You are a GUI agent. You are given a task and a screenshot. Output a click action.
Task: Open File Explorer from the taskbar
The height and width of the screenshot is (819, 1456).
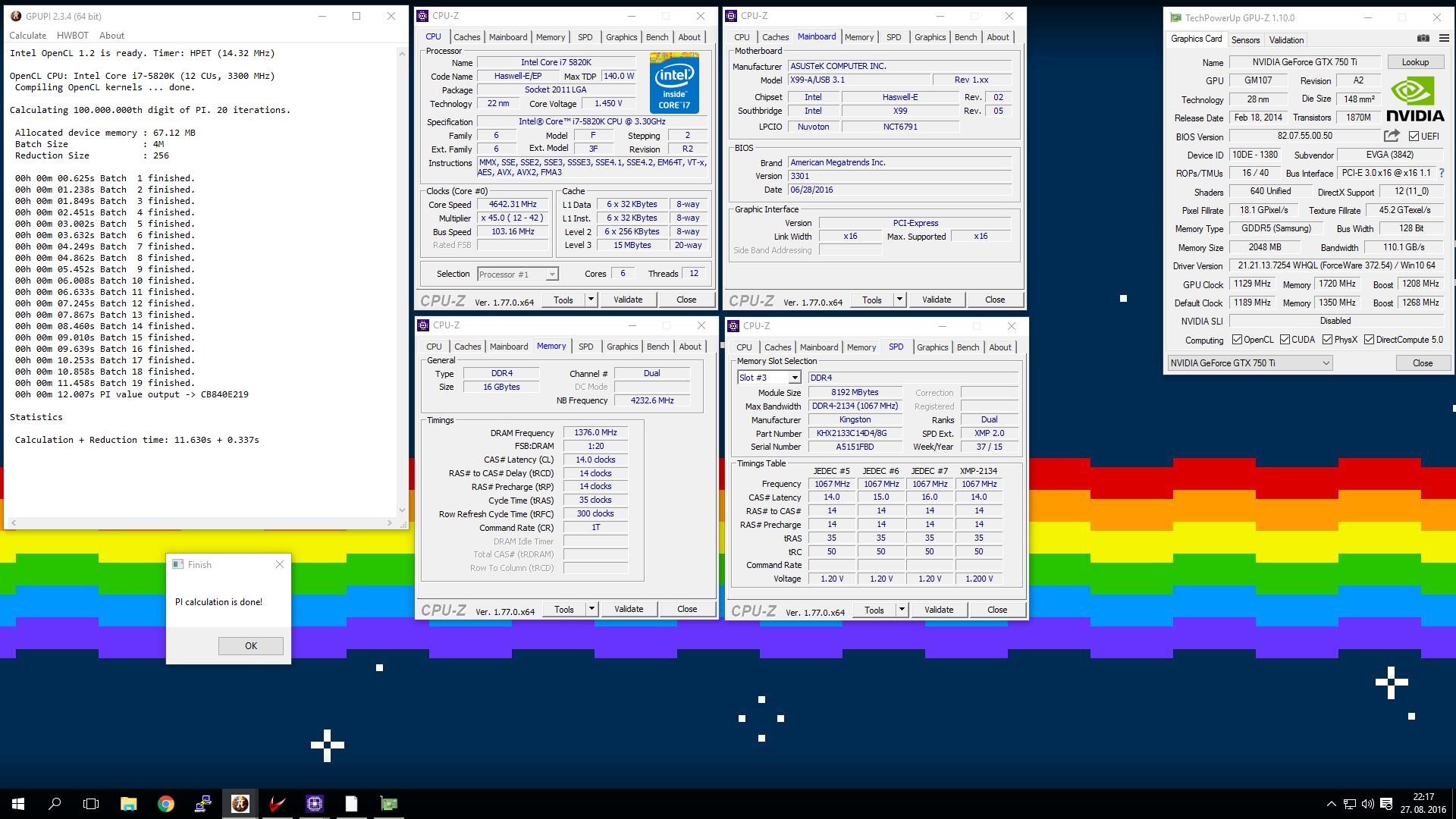point(128,804)
